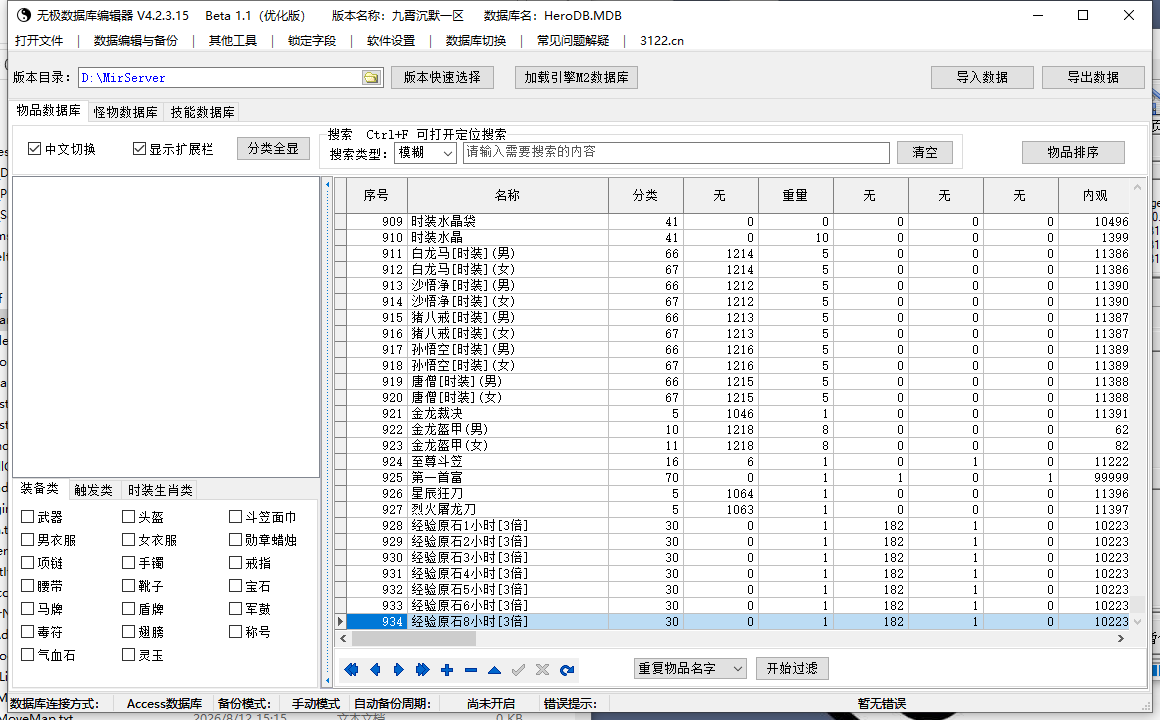Screen dimensions: 1160x720
Task: Jump to last record arrow
Action: (422, 670)
